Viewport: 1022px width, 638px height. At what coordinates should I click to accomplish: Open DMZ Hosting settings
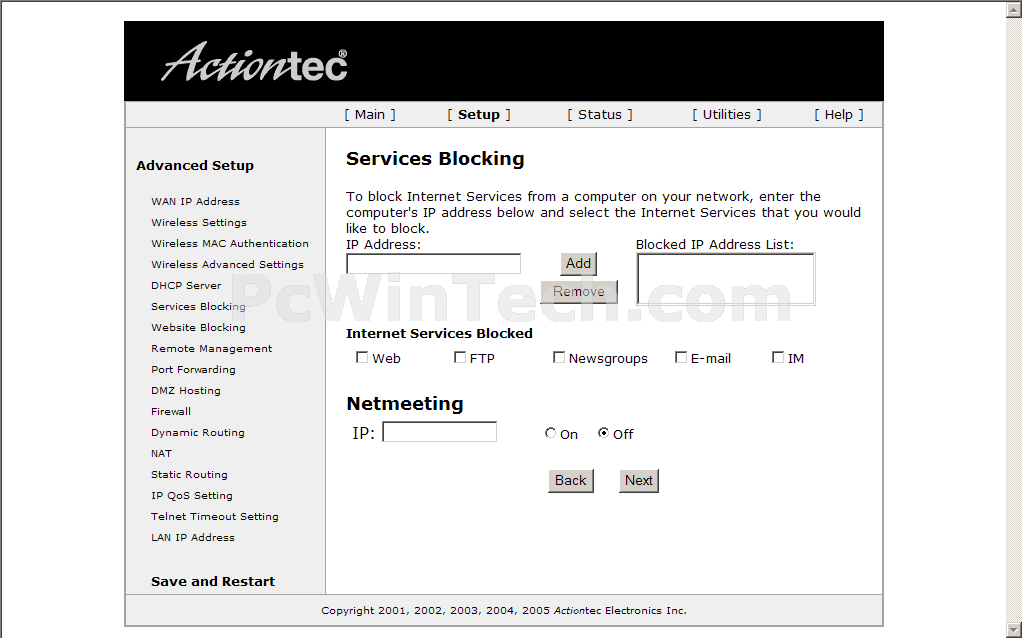click(186, 390)
